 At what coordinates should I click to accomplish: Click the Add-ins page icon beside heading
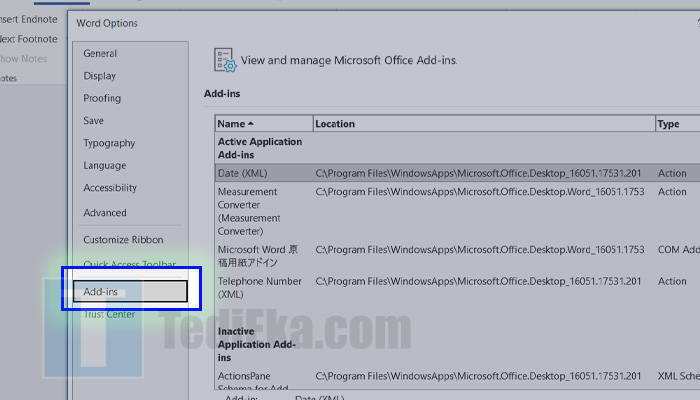[x=225, y=60]
